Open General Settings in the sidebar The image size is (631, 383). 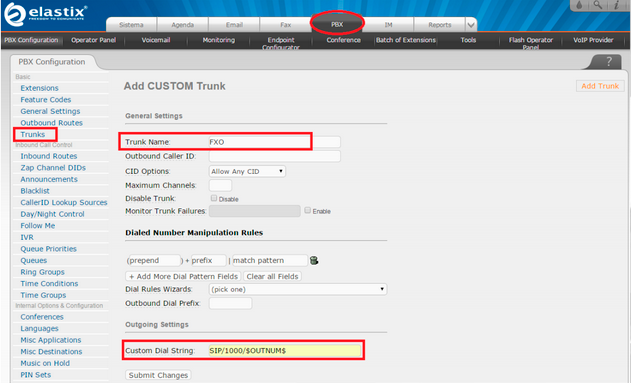tap(50, 111)
